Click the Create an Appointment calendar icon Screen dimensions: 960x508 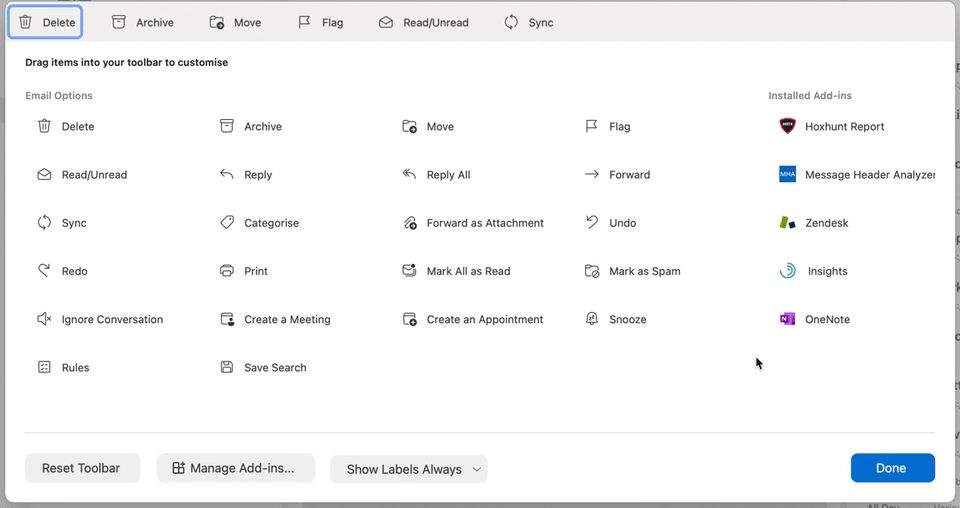[x=410, y=319]
